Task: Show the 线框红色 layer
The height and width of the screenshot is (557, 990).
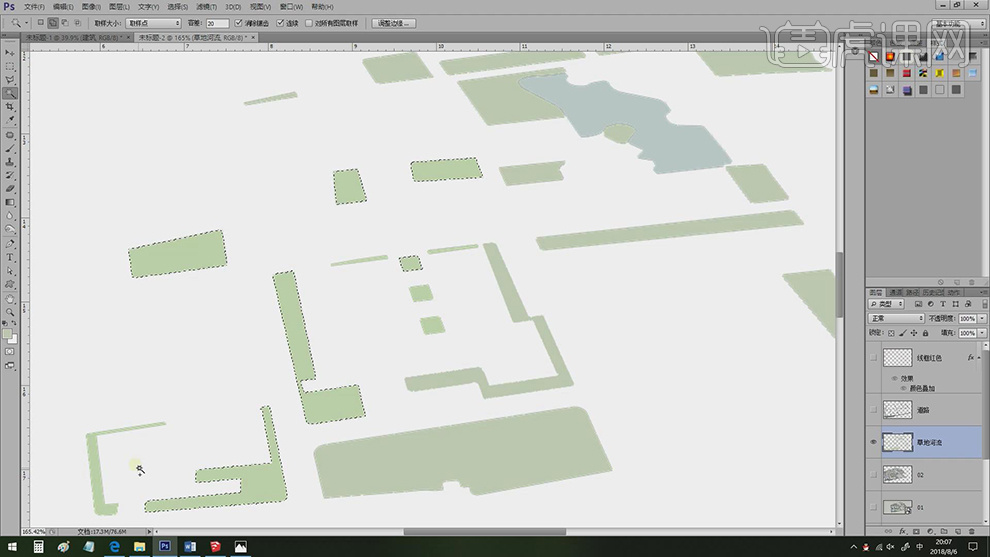Action: coord(873,357)
